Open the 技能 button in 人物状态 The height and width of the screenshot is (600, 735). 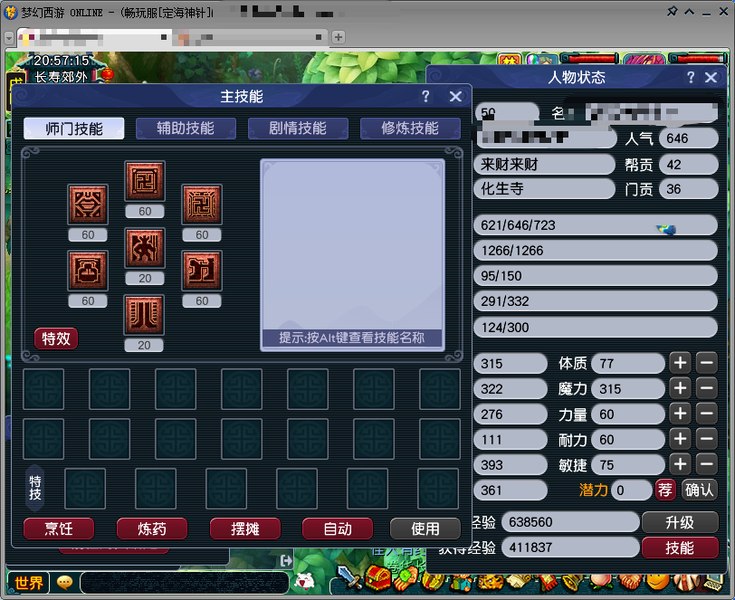(x=680, y=548)
